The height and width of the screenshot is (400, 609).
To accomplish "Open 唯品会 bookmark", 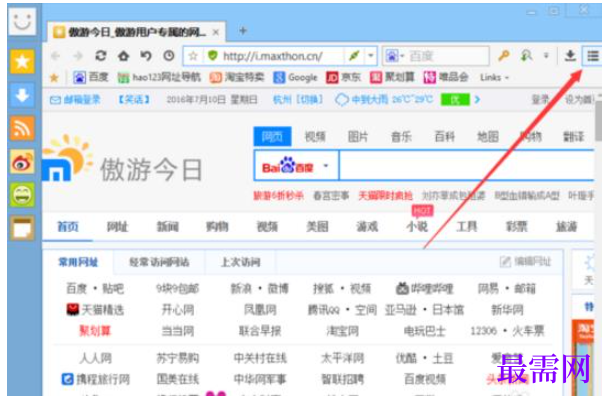I will [445, 78].
